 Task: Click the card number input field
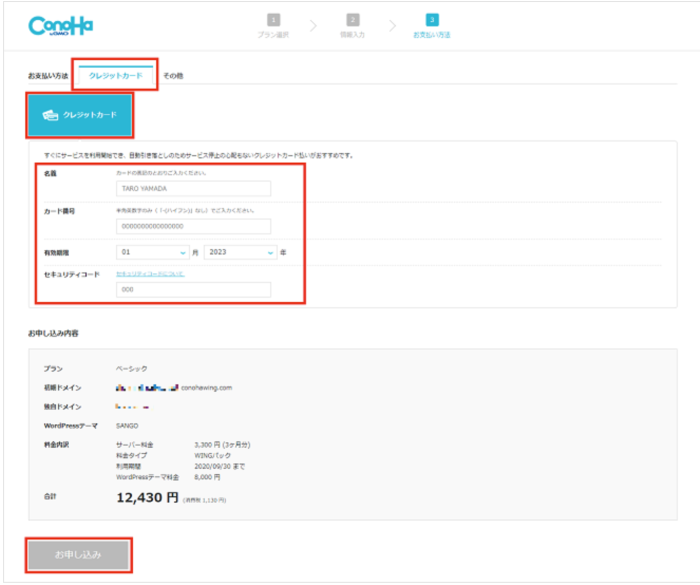(x=193, y=226)
